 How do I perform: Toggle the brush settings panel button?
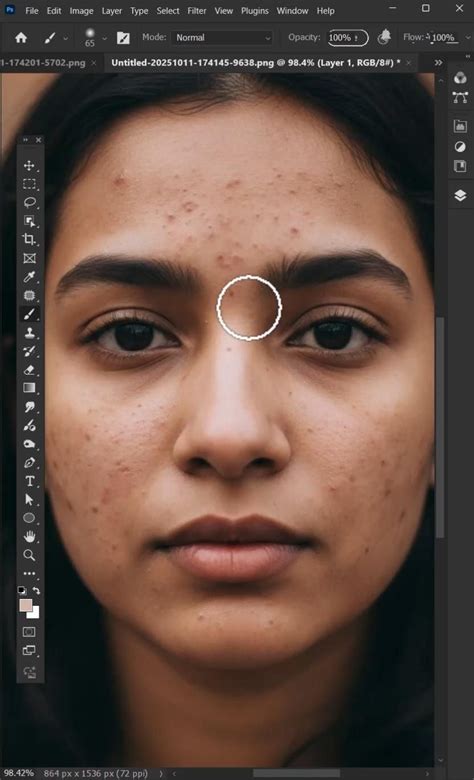pyautogui.click(x=123, y=38)
